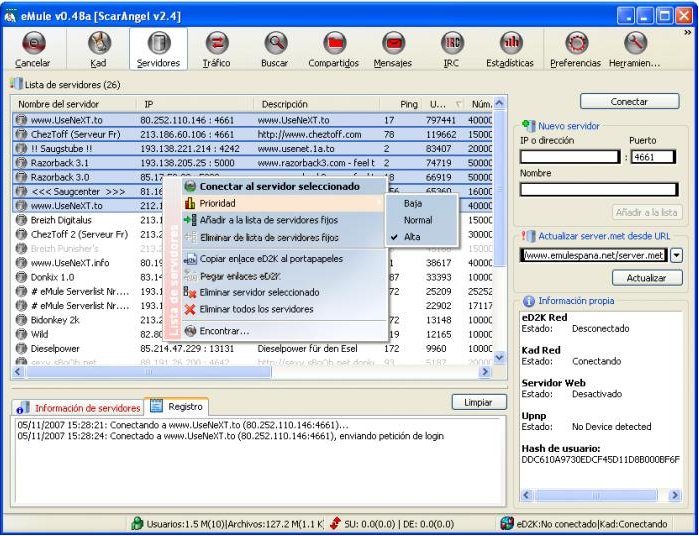
Task: Choose Pegar enlaces eD2K
Action: [284, 276]
